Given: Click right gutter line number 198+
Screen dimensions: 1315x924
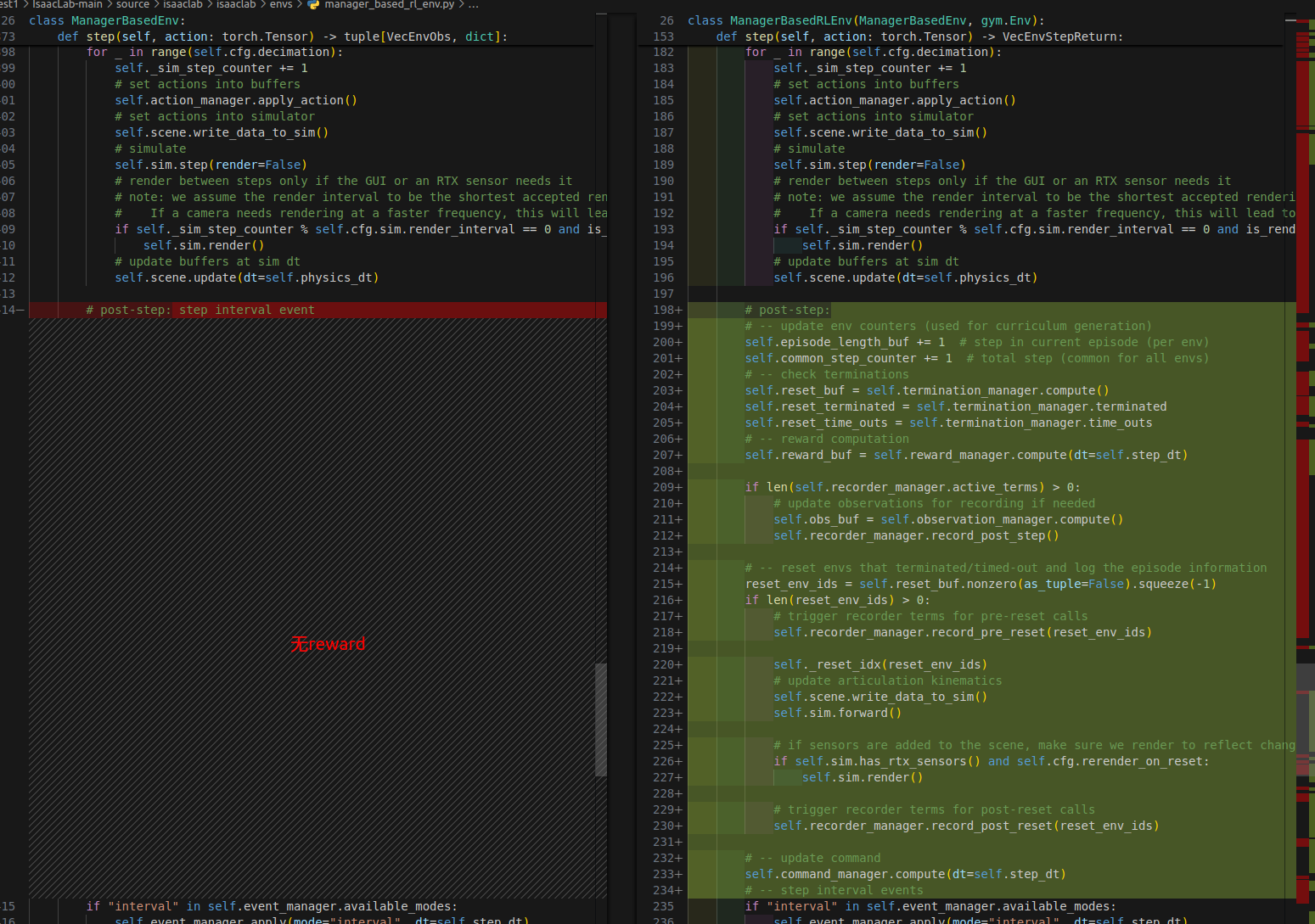Looking at the screenshot, I should [668, 310].
